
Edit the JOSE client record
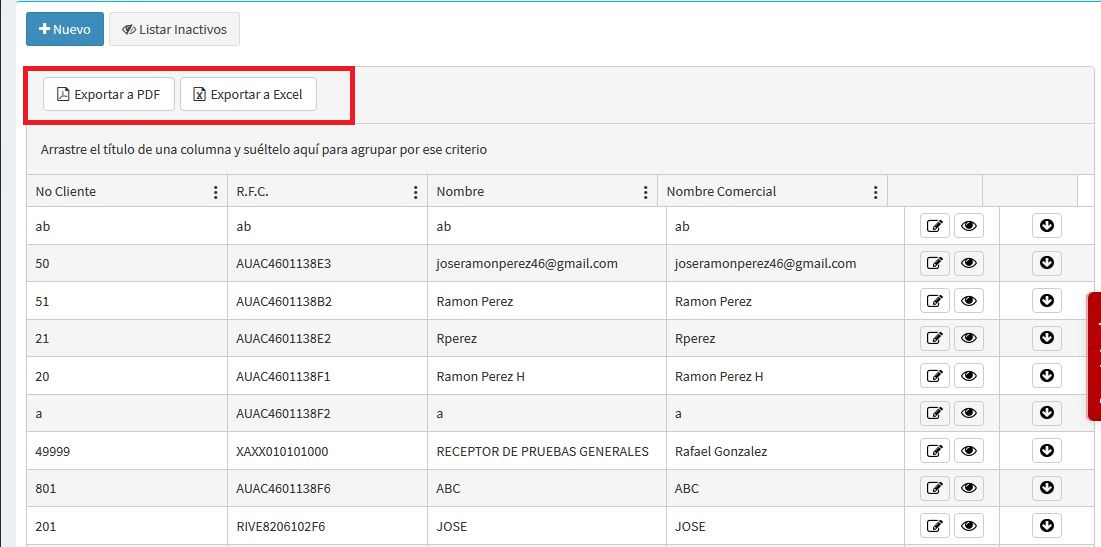[934, 526]
